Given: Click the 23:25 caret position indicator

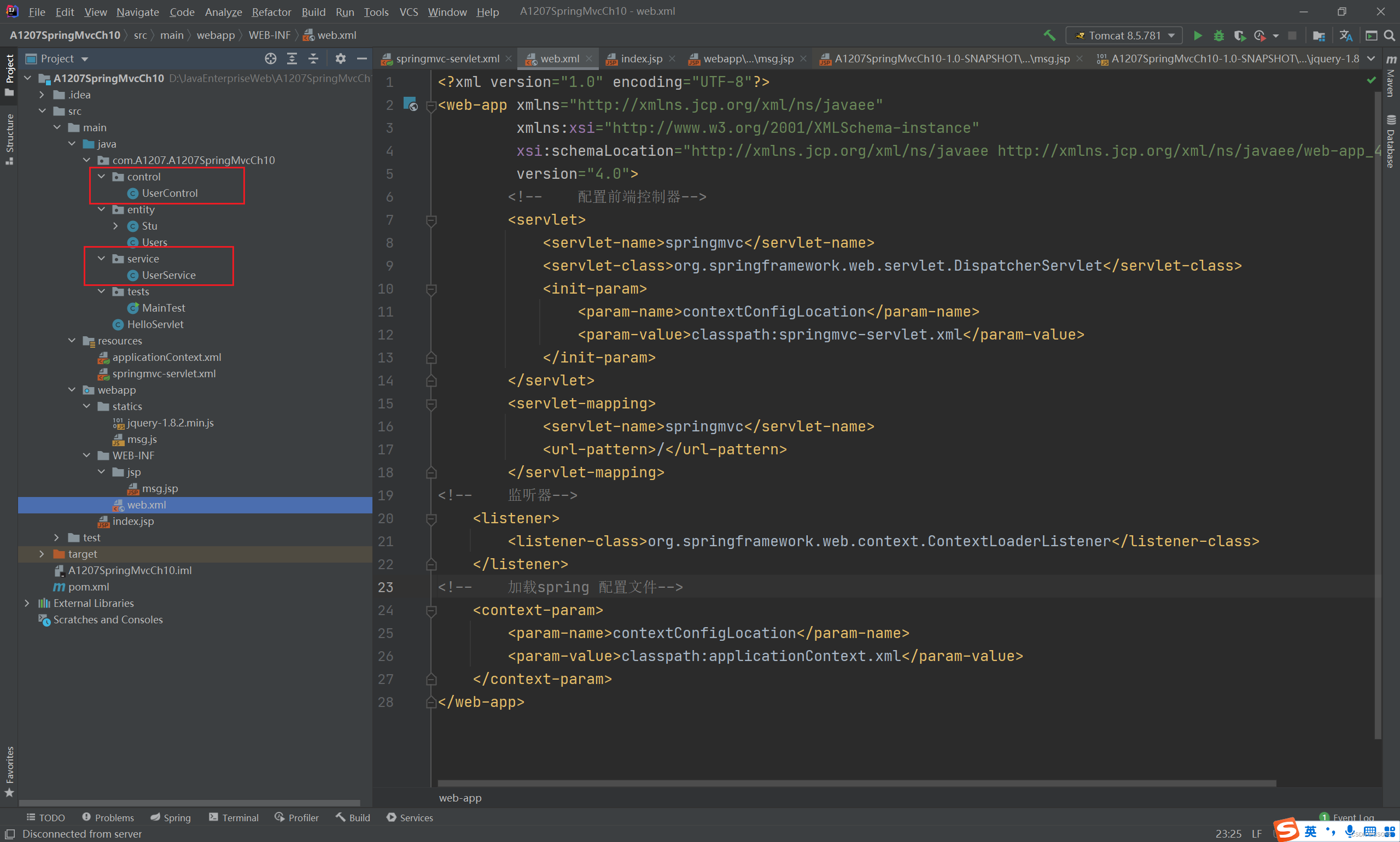Looking at the screenshot, I should (x=1228, y=833).
